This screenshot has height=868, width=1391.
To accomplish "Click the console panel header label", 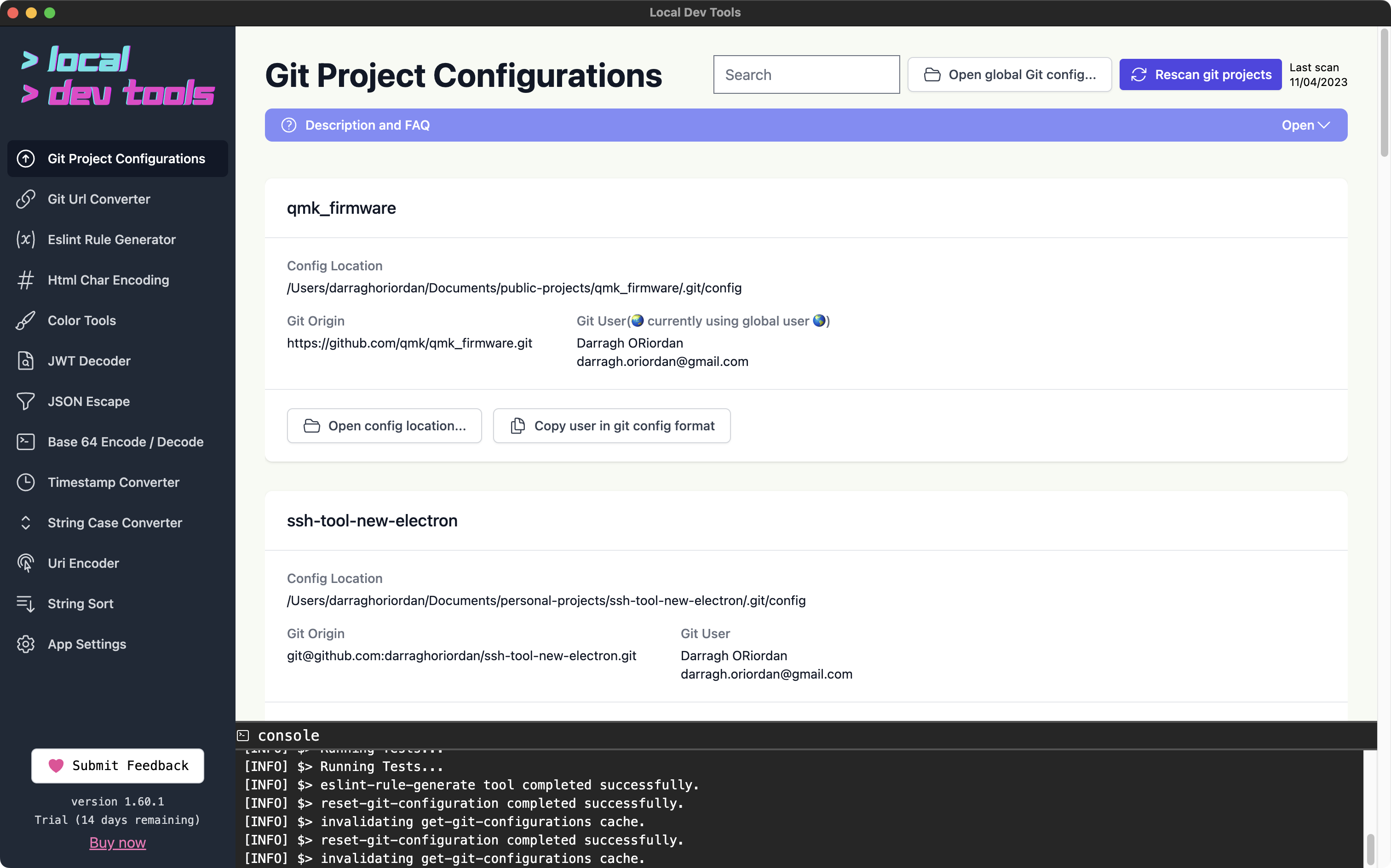I will (288, 736).
